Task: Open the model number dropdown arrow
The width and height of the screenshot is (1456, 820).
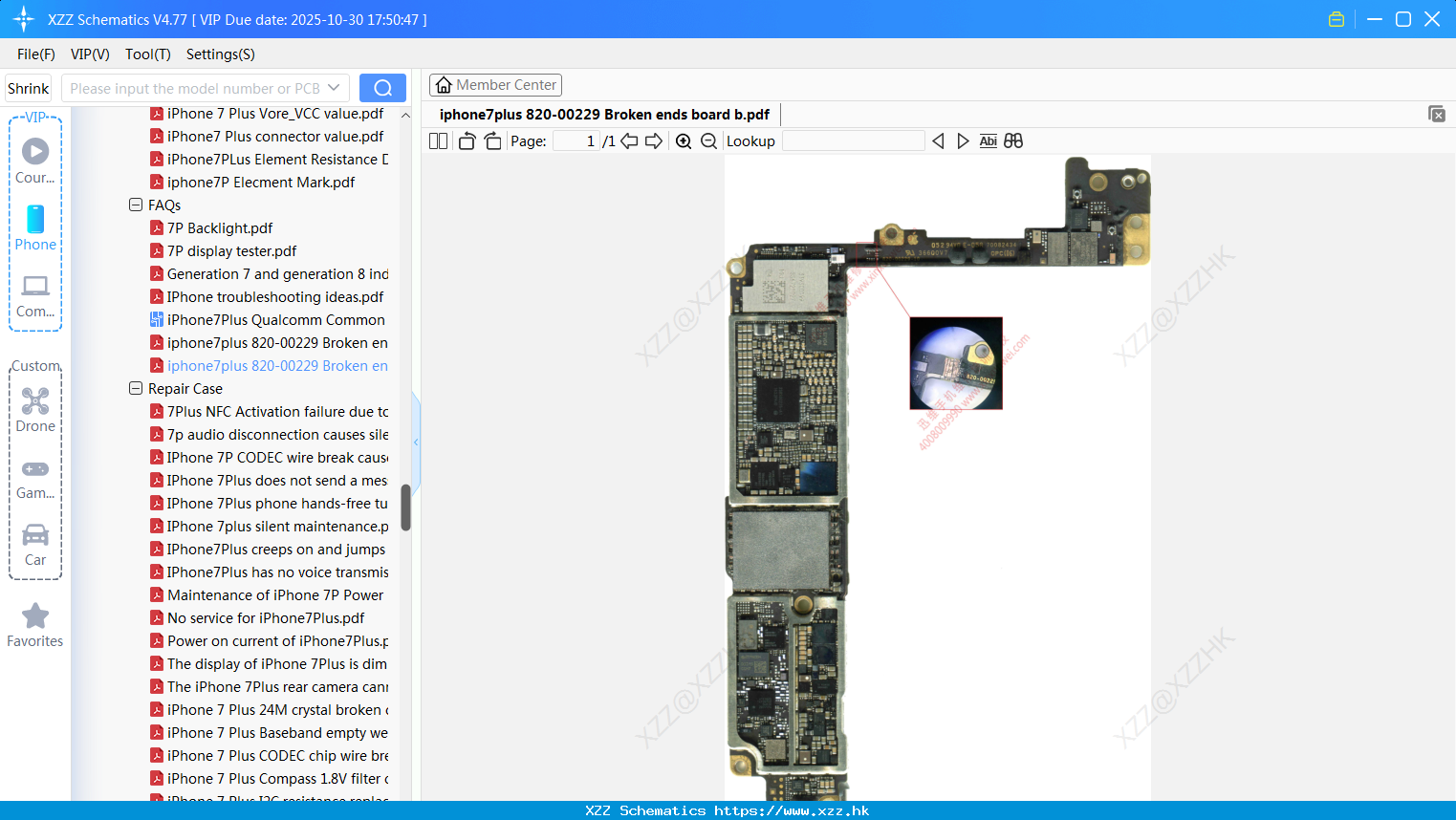Action: tap(334, 88)
